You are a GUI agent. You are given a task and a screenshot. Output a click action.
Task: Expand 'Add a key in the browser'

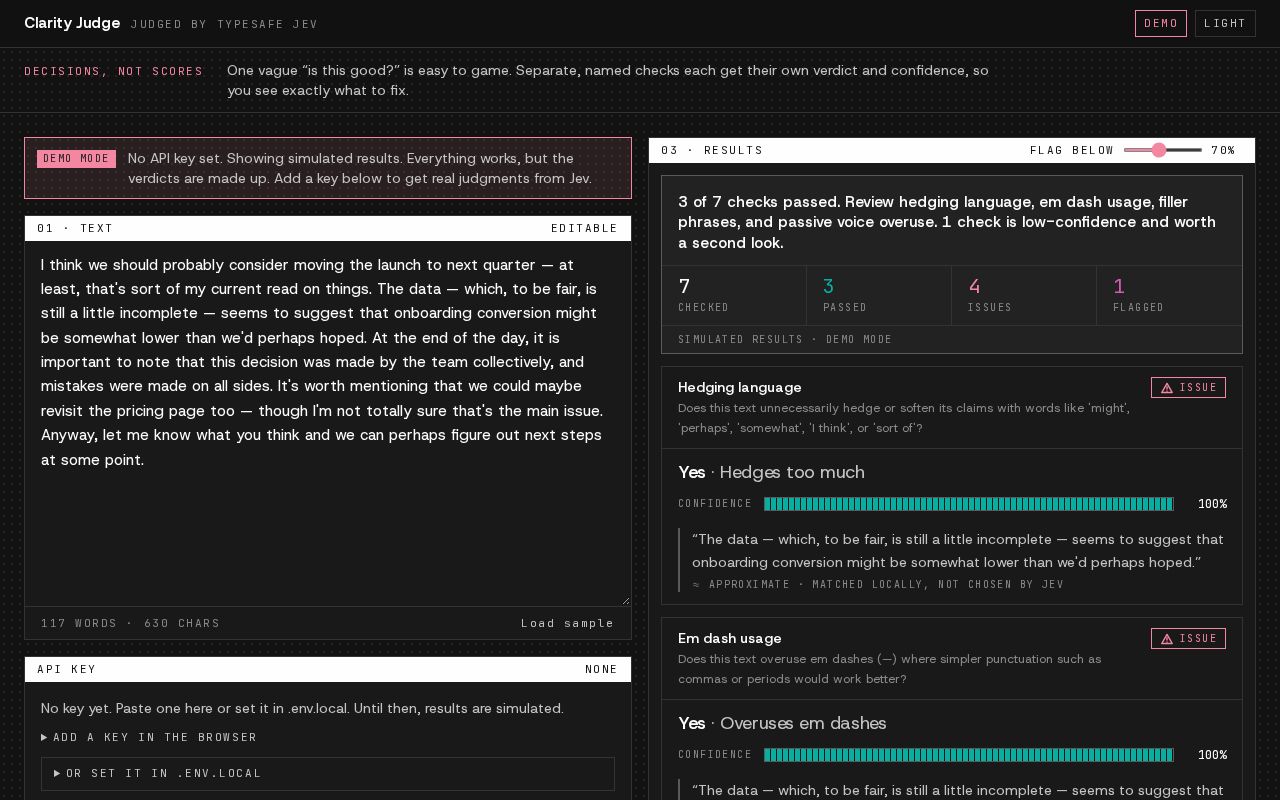tap(149, 737)
